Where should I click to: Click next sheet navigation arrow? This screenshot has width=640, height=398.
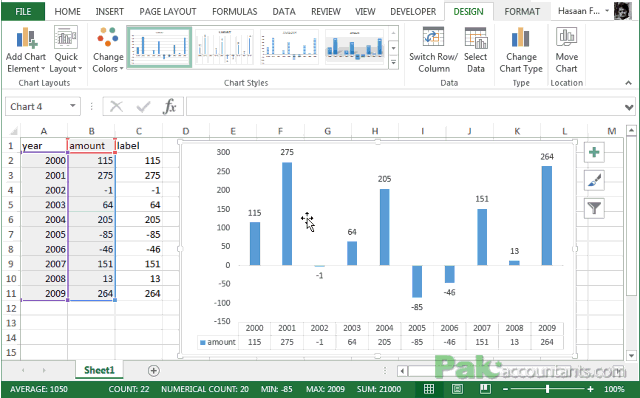[44, 371]
